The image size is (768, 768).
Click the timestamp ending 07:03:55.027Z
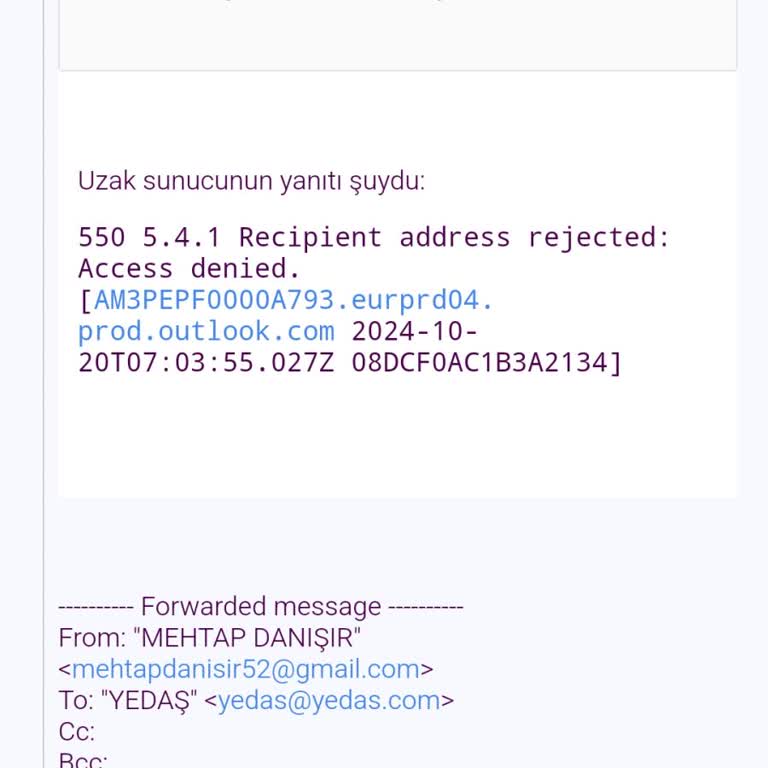click(x=210, y=362)
